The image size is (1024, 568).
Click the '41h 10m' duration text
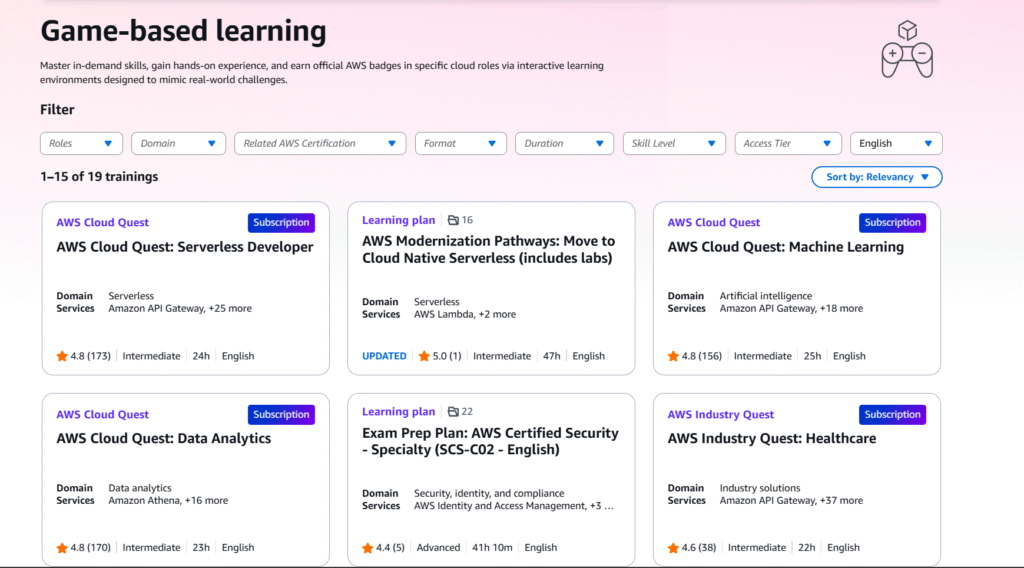click(492, 548)
